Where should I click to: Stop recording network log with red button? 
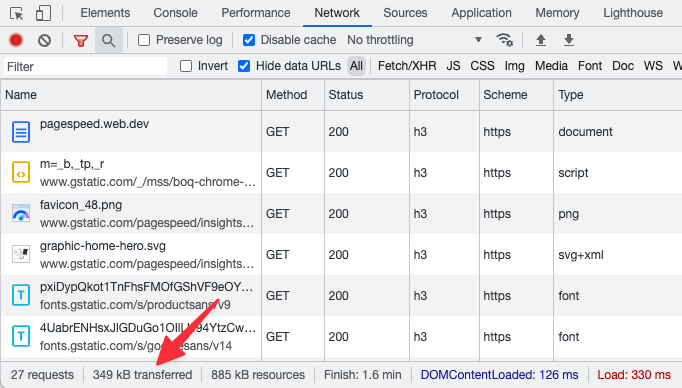tap(16, 40)
